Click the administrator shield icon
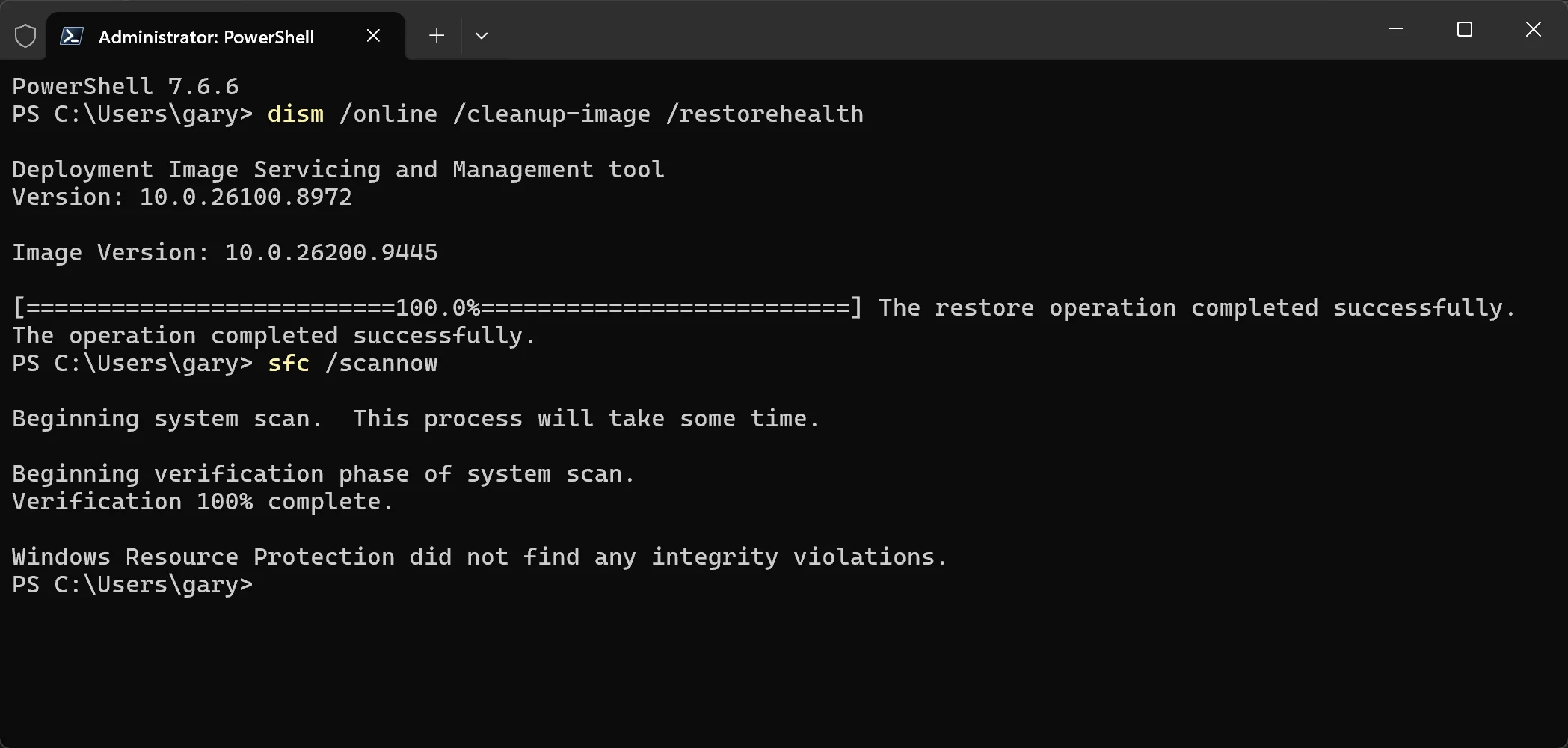 point(25,36)
